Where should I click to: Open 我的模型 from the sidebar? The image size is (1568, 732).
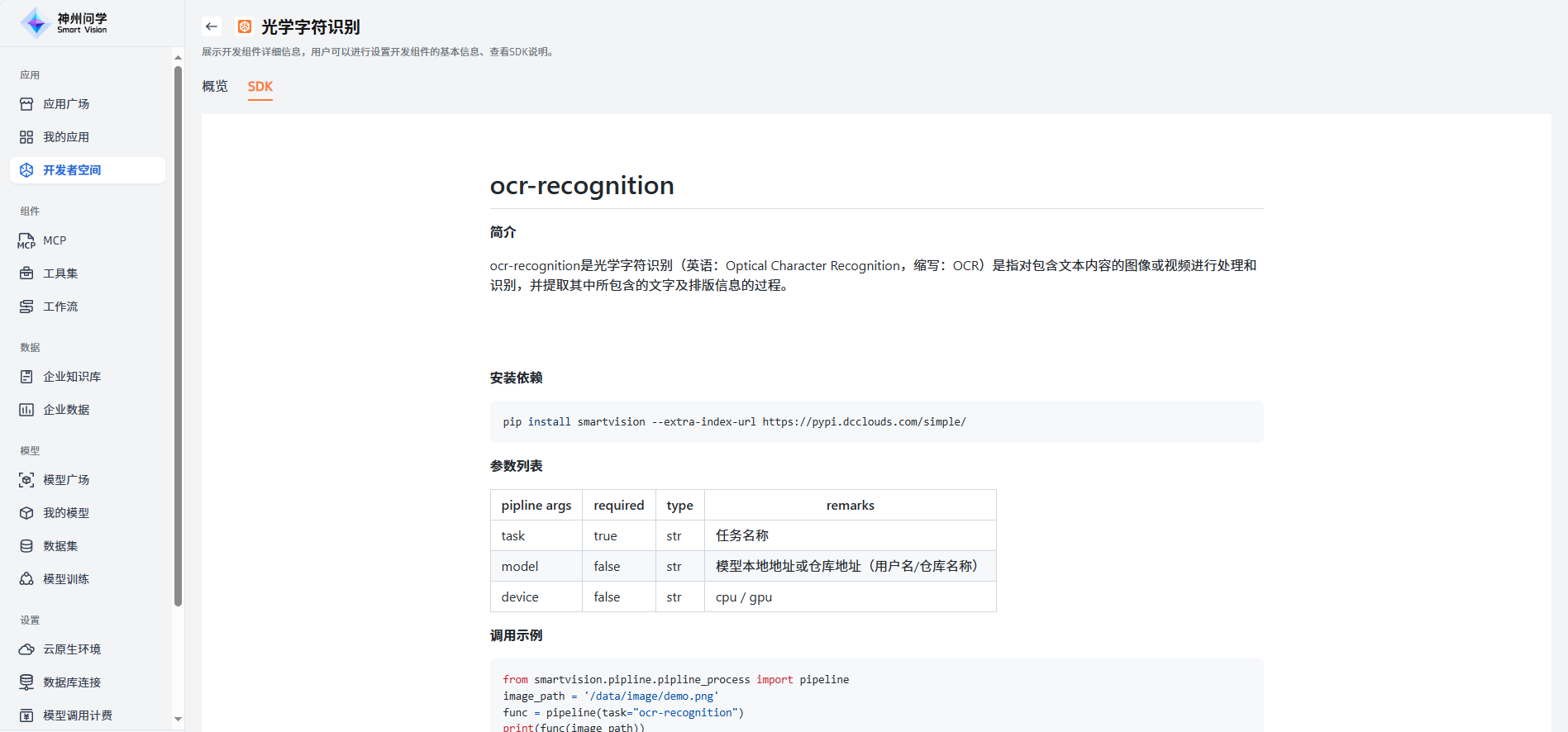click(x=66, y=513)
